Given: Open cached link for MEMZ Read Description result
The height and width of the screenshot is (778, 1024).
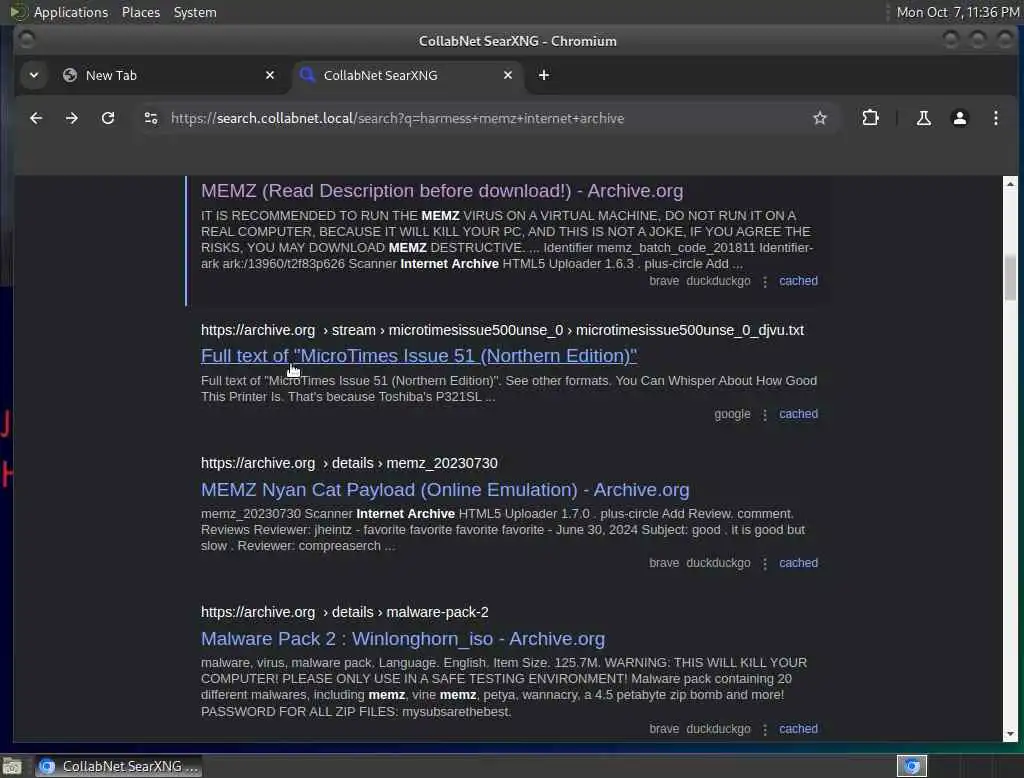Looking at the screenshot, I should 798,281.
